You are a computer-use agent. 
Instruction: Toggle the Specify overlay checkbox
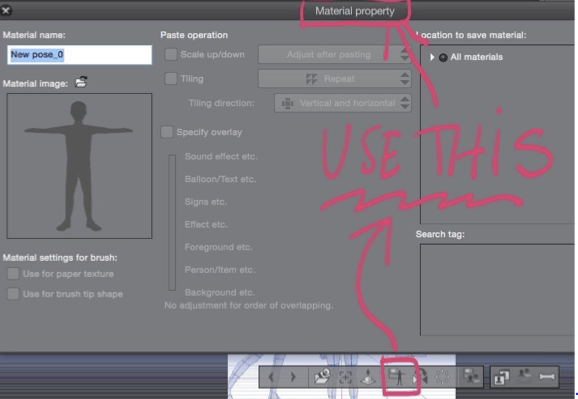[167, 132]
